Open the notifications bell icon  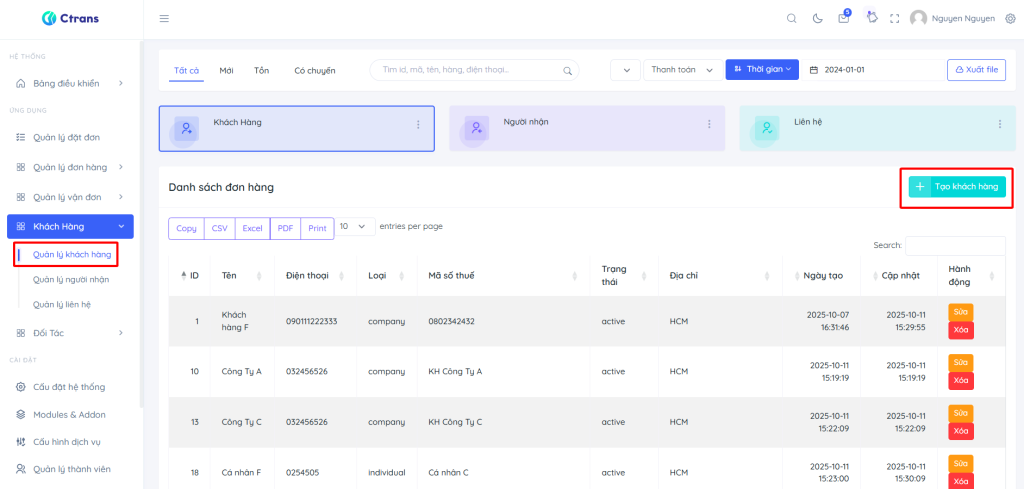(x=871, y=18)
